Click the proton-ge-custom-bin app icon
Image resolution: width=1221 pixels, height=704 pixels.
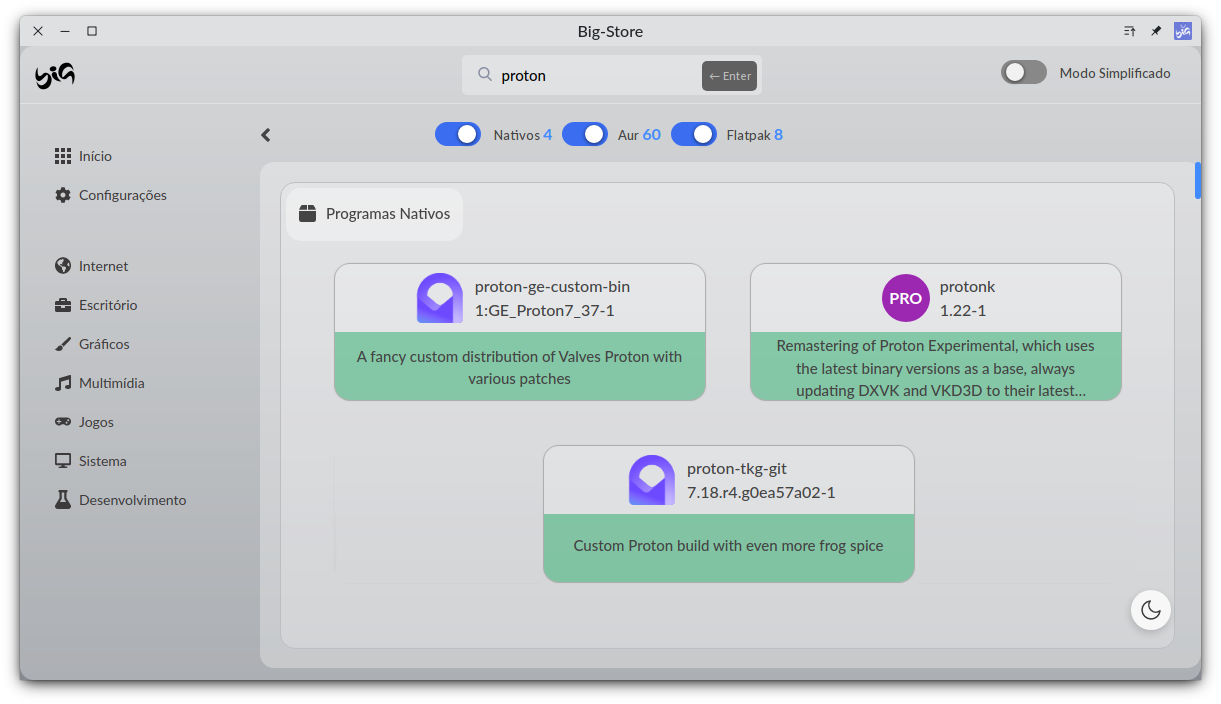point(440,298)
